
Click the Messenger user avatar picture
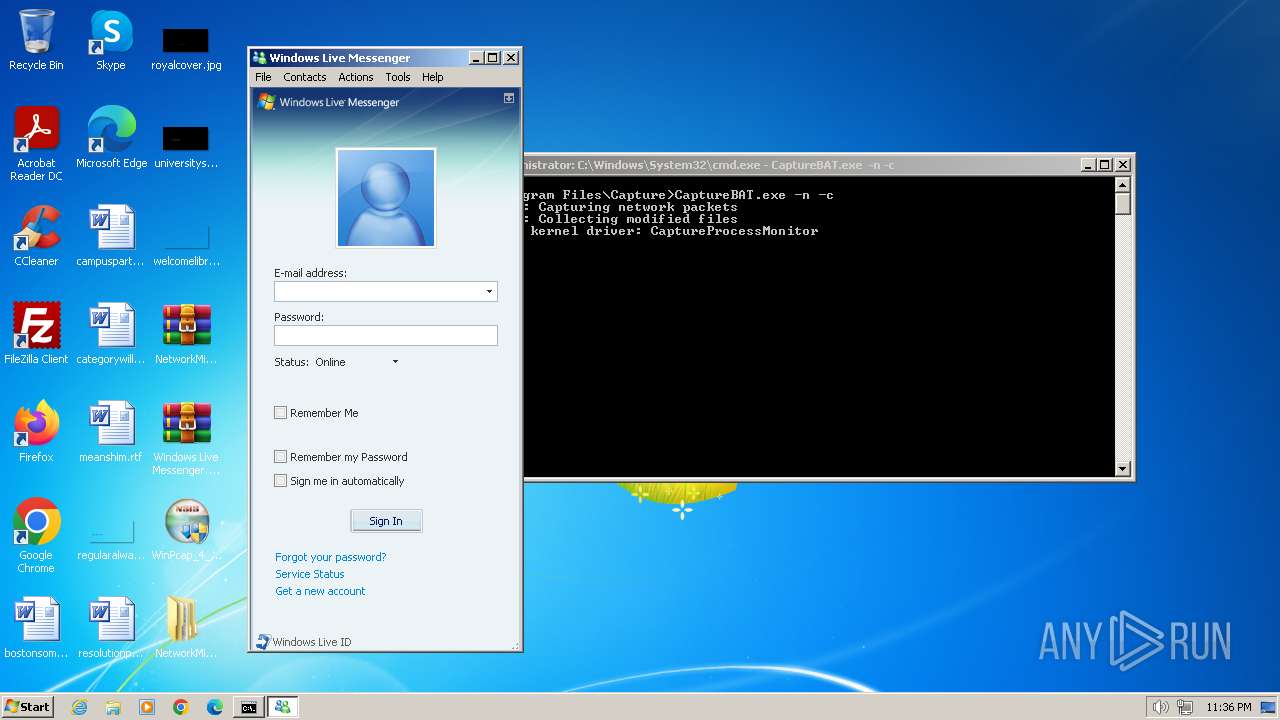[386, 197]
